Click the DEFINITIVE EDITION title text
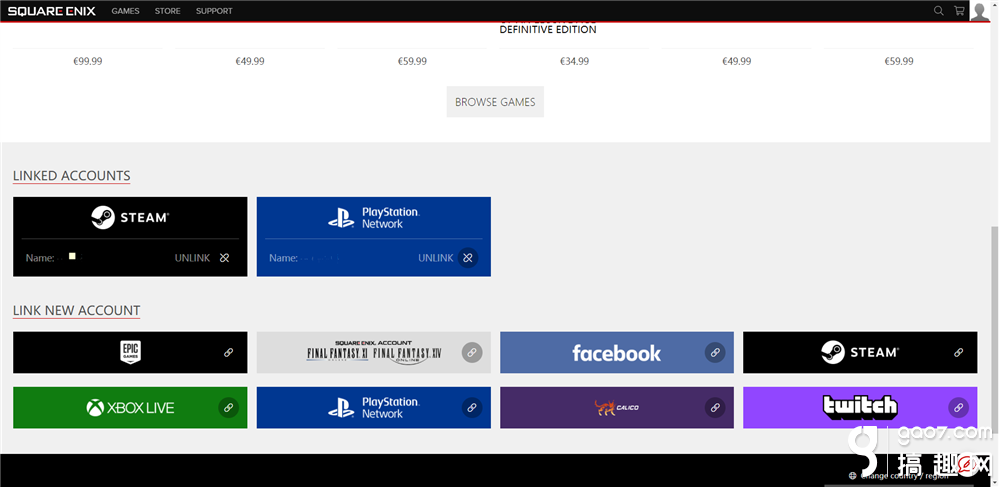Viewport: 999px width, 487px height. 548,29
